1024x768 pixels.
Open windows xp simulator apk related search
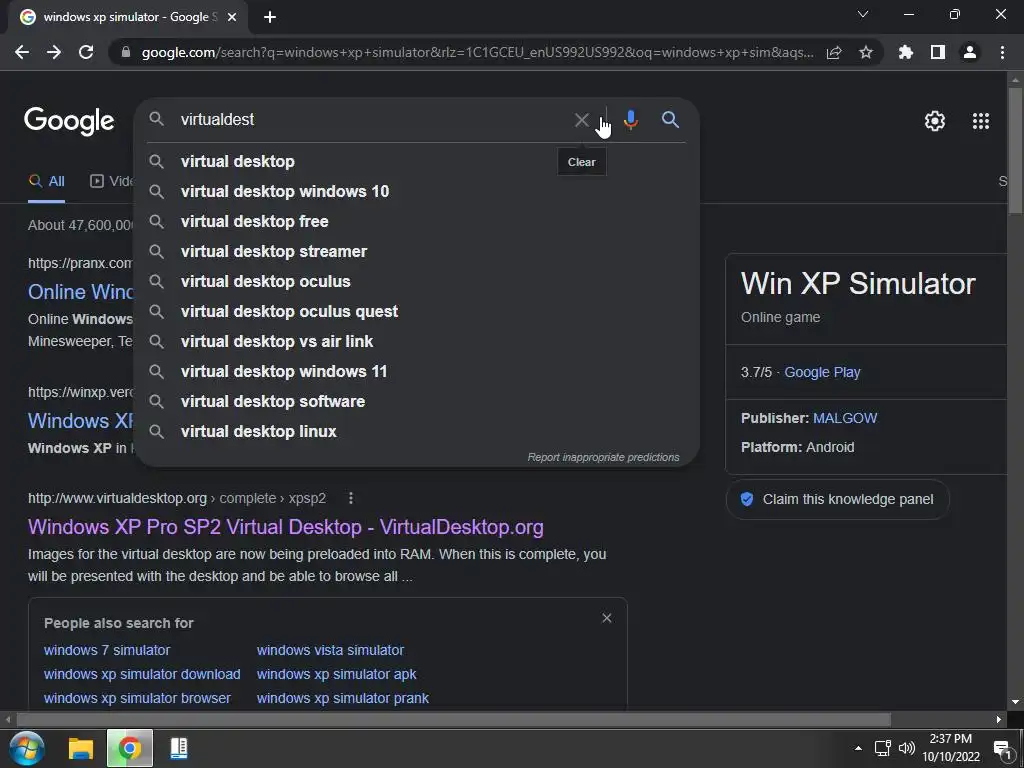pos(336,674)
